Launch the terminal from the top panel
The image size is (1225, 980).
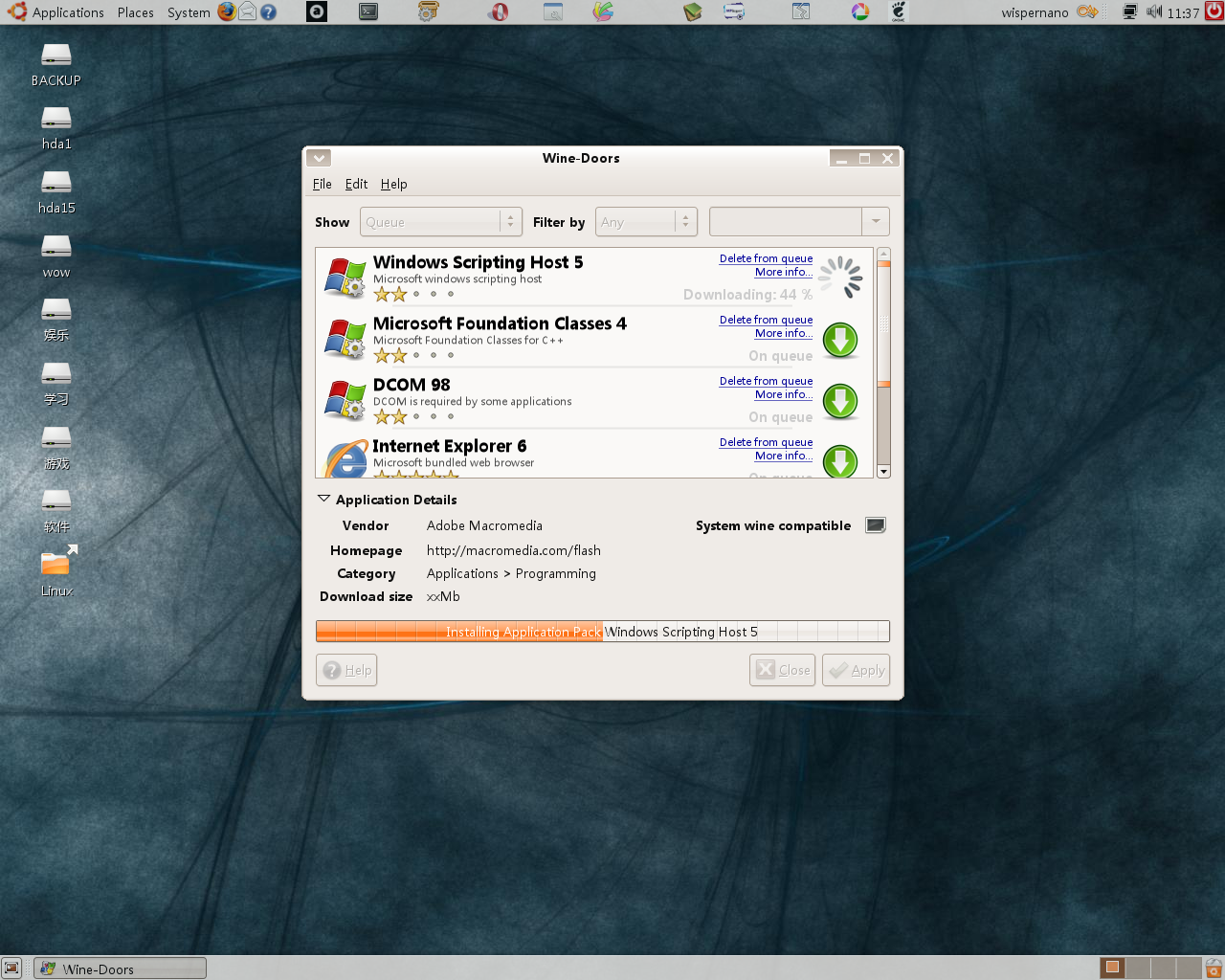(368, 11)
